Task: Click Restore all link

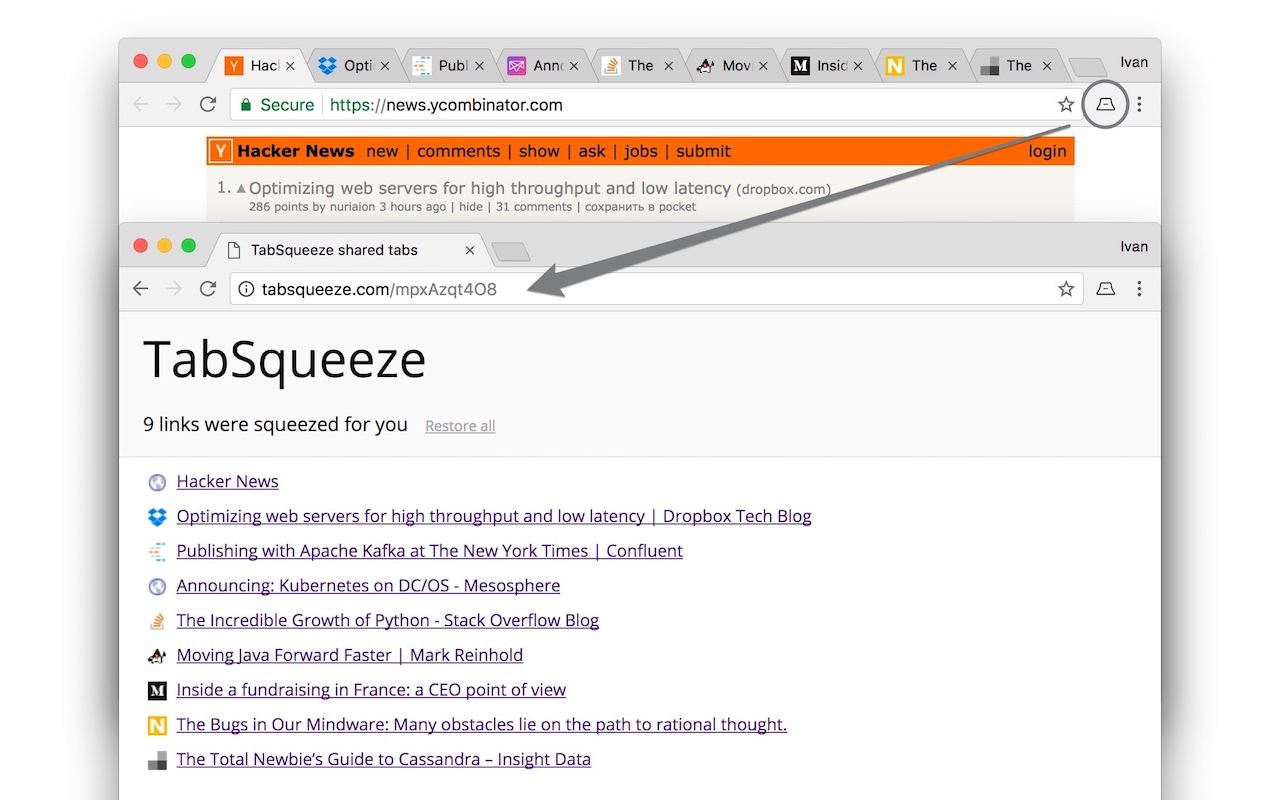Action: point(460,426)
